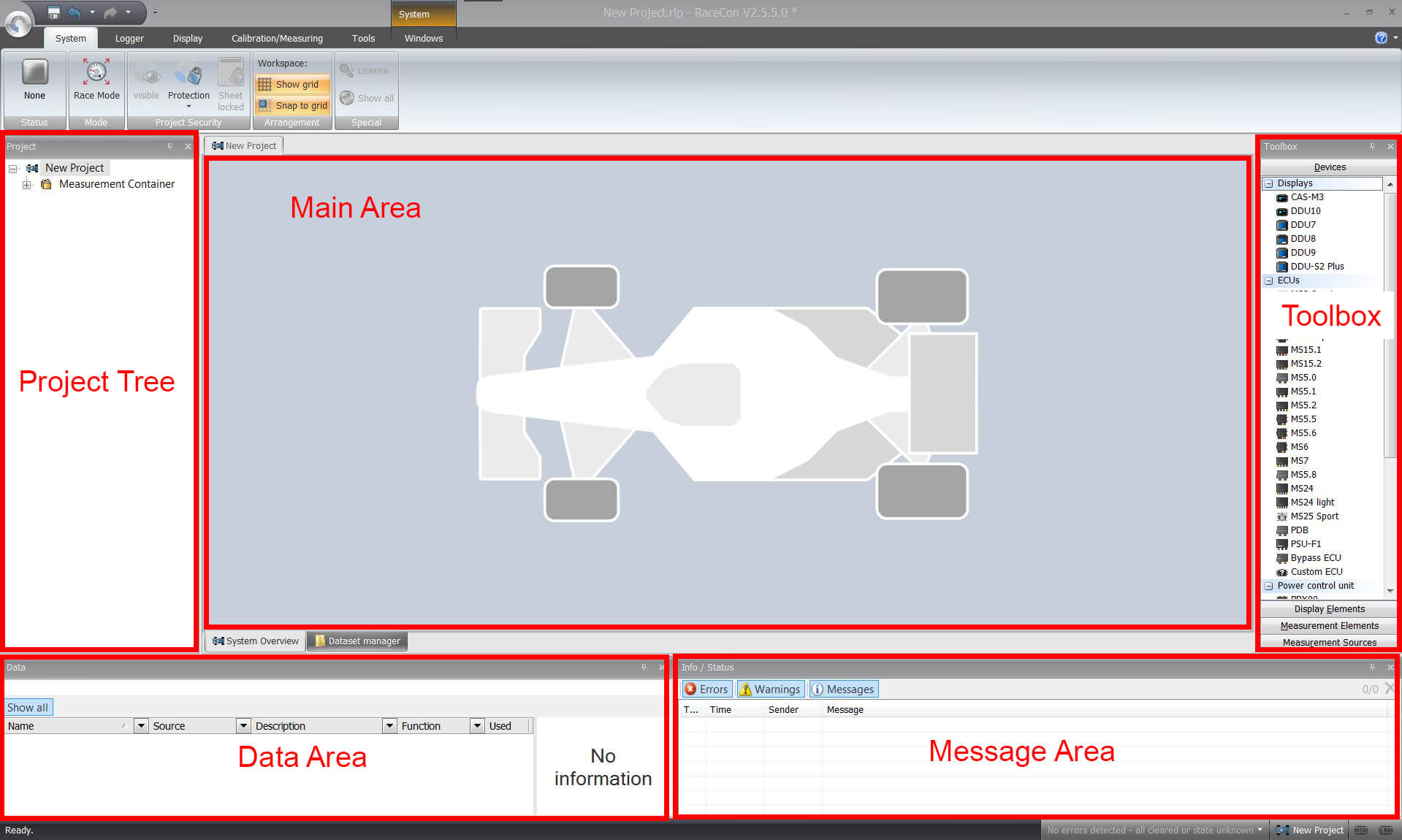
Task: Open the Protection security option
Action: [x=188, y=81]
